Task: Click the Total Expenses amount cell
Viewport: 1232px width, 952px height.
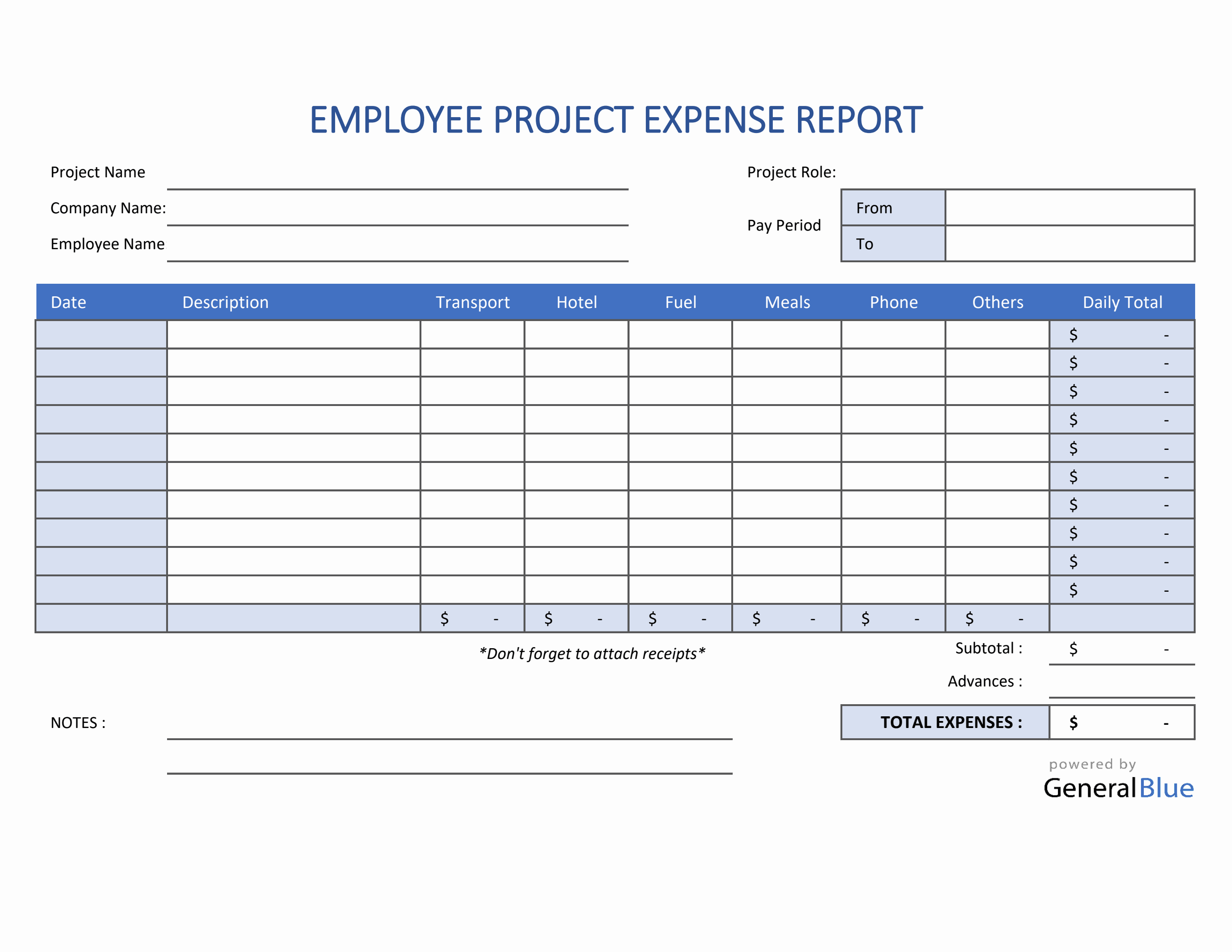Action: click(x=1122, y=722)
